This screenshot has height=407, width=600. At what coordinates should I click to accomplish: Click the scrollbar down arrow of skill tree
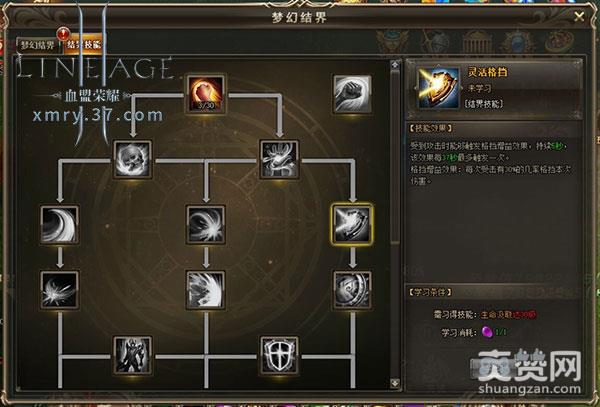[x=395, y=383]
